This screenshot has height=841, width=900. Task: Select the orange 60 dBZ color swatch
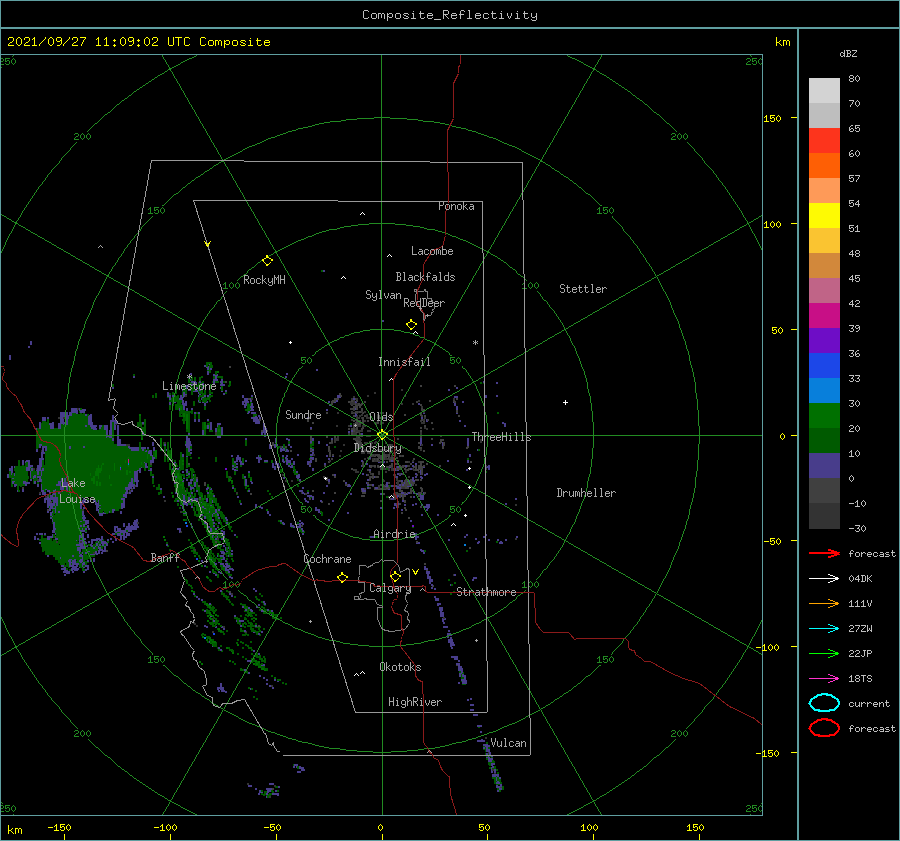tap(824, 165)
